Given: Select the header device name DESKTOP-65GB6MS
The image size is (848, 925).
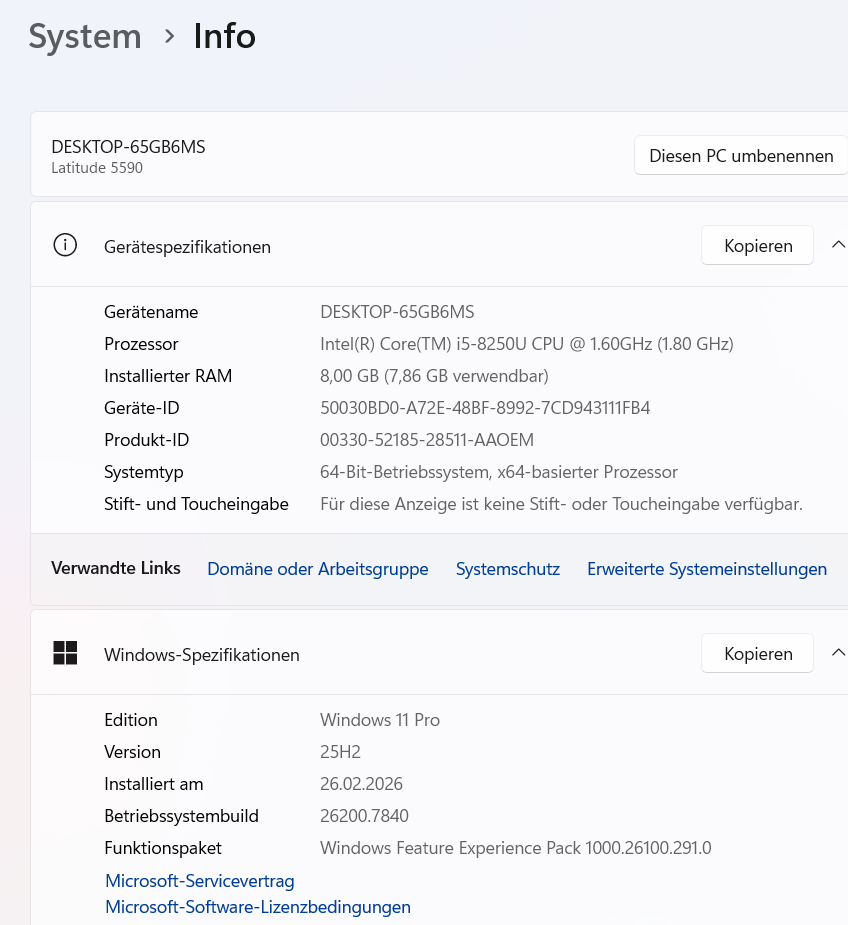Looking at the screenshot, I should pyautogui.click(x=128, y=147).
